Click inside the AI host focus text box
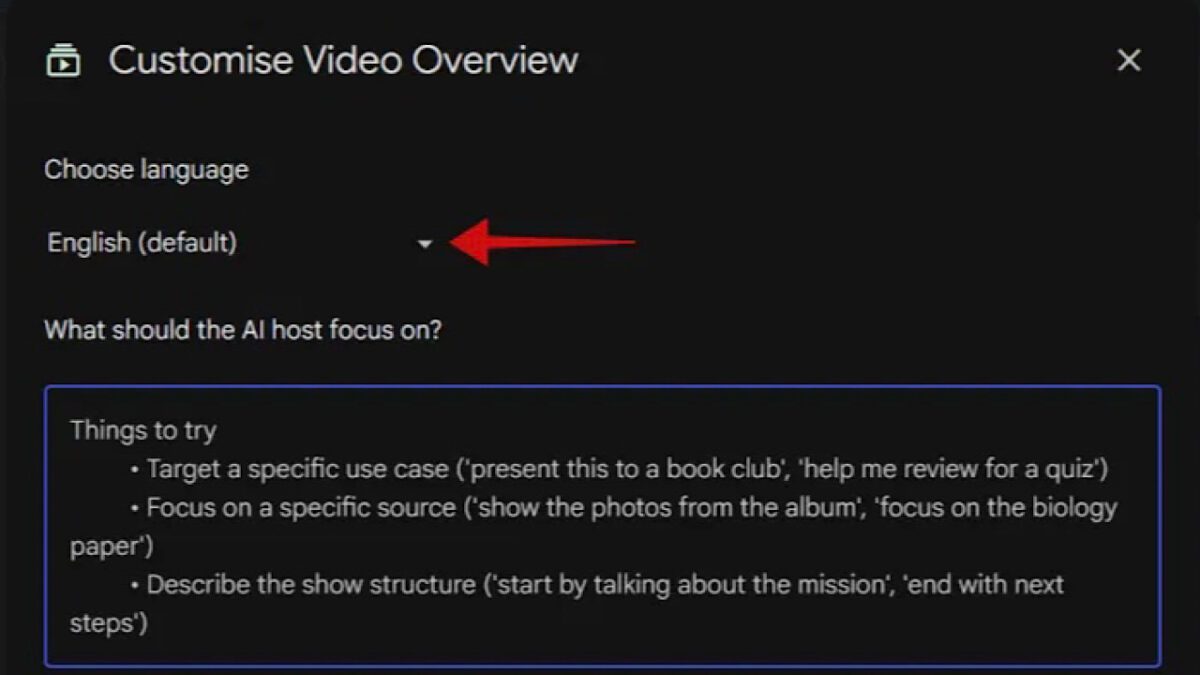This screenshot has width=1200, height=675. point(602,526)
